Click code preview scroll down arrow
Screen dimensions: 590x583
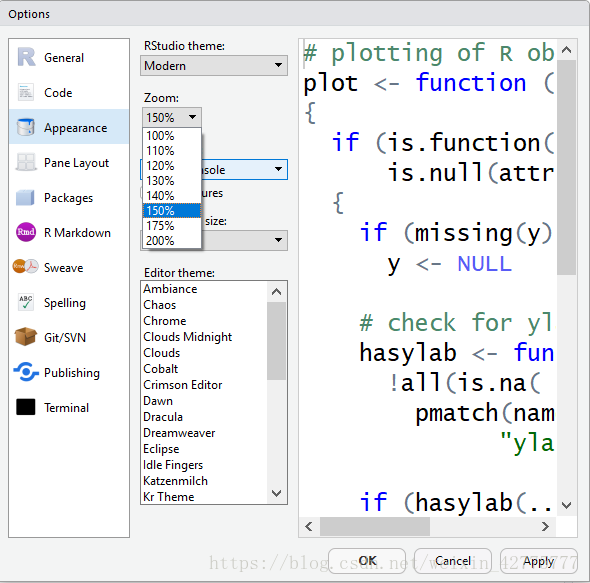tap(567, 505)
